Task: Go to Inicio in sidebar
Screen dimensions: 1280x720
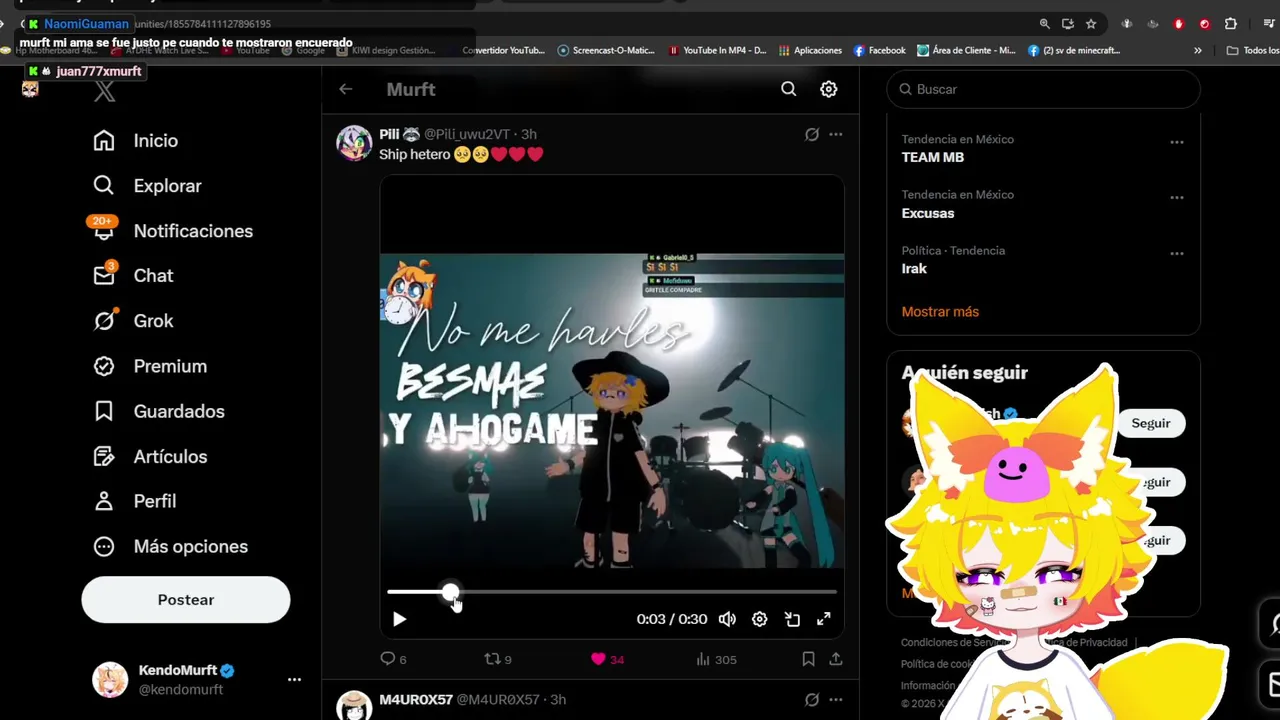Action: point(136,141)
